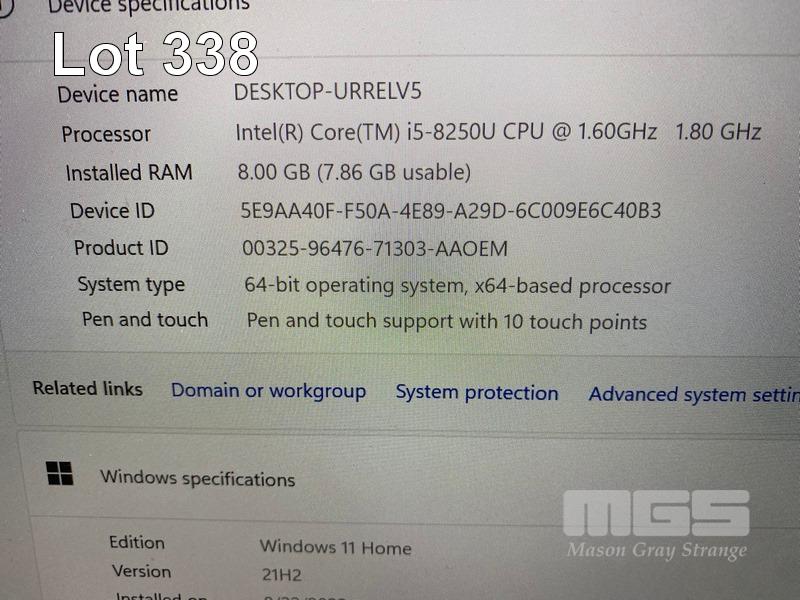The width and height of the screenshot is (800, 600).
Task: Click the Pen and touch support value
Action: (x=447, y=322)
